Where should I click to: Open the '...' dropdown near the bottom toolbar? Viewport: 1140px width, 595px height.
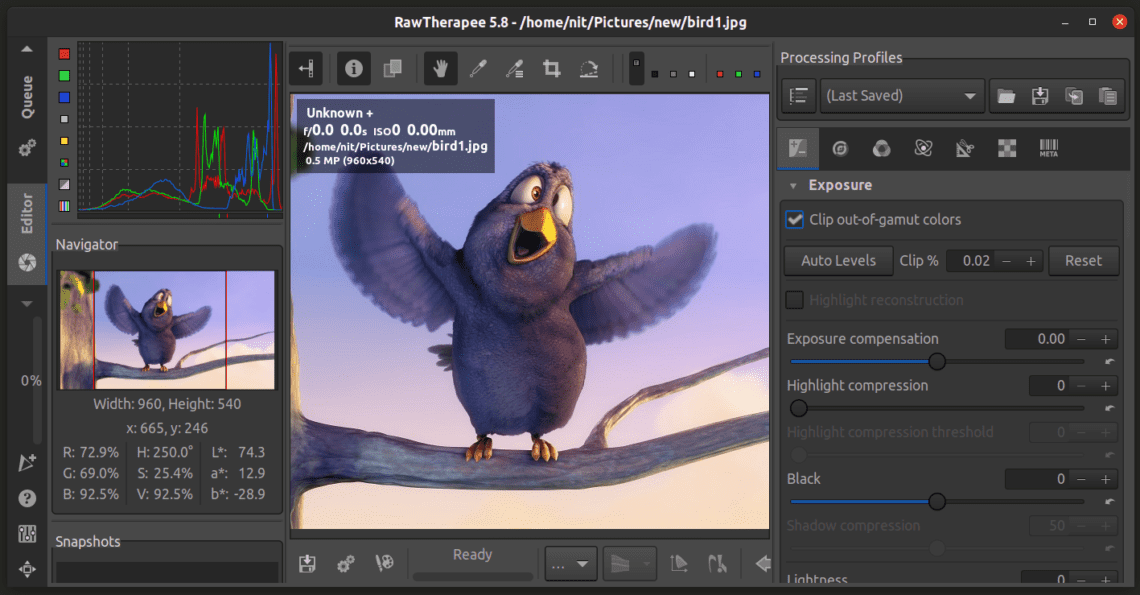(570, 563)
